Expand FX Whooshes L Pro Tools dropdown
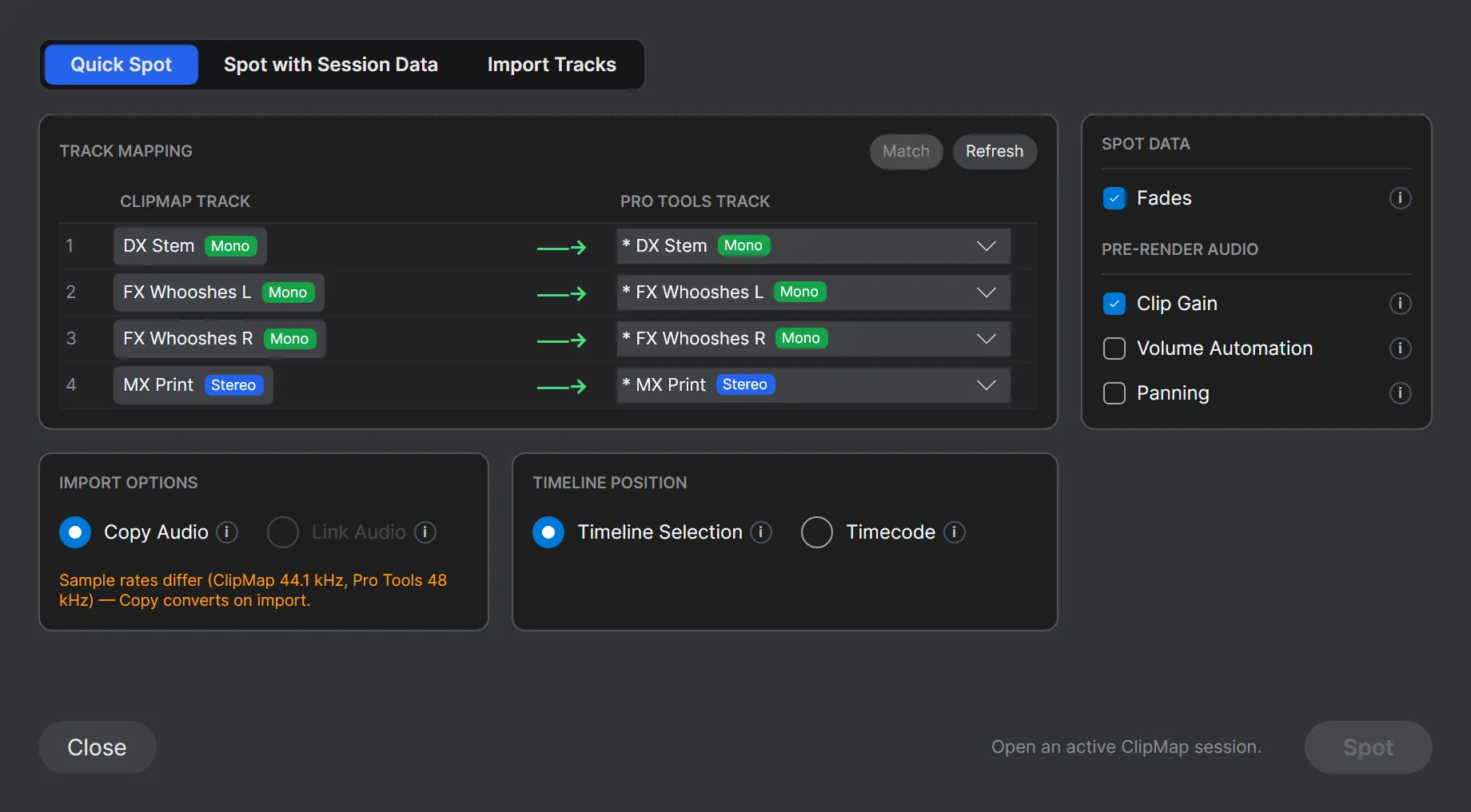Screen dimensions: 1471x812 point(814,293)
